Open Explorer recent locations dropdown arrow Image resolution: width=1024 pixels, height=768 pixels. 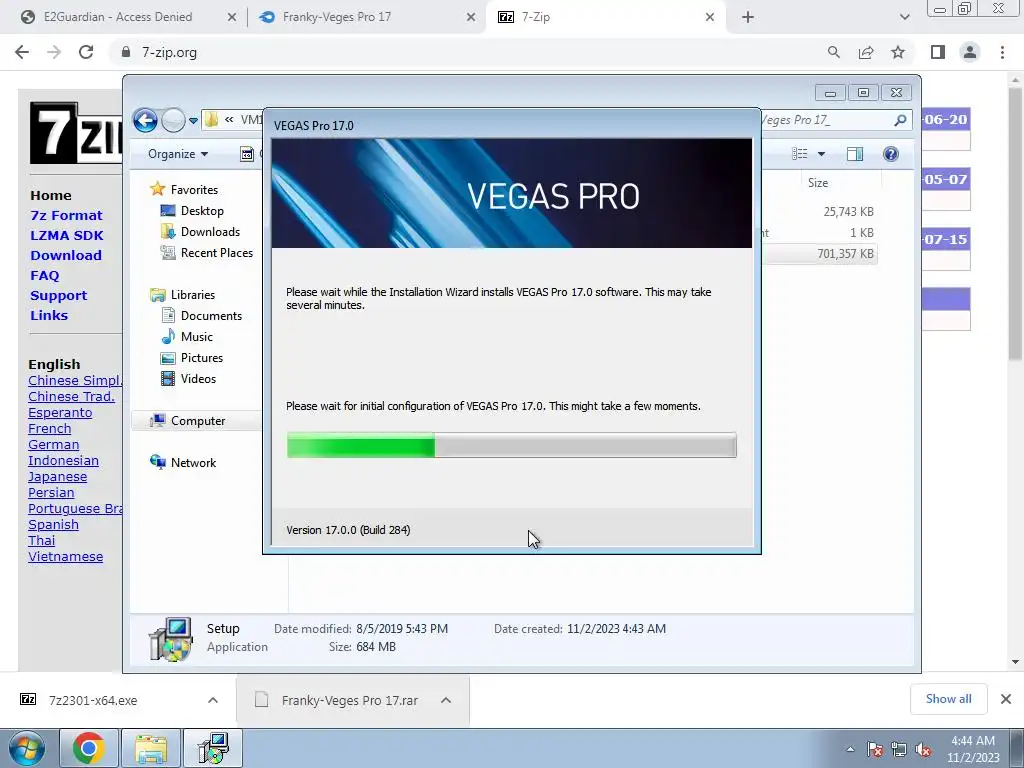193,121
